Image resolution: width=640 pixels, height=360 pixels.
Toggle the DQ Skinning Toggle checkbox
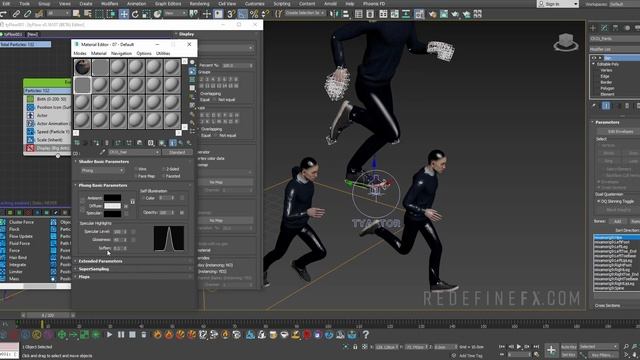(599, 201)
